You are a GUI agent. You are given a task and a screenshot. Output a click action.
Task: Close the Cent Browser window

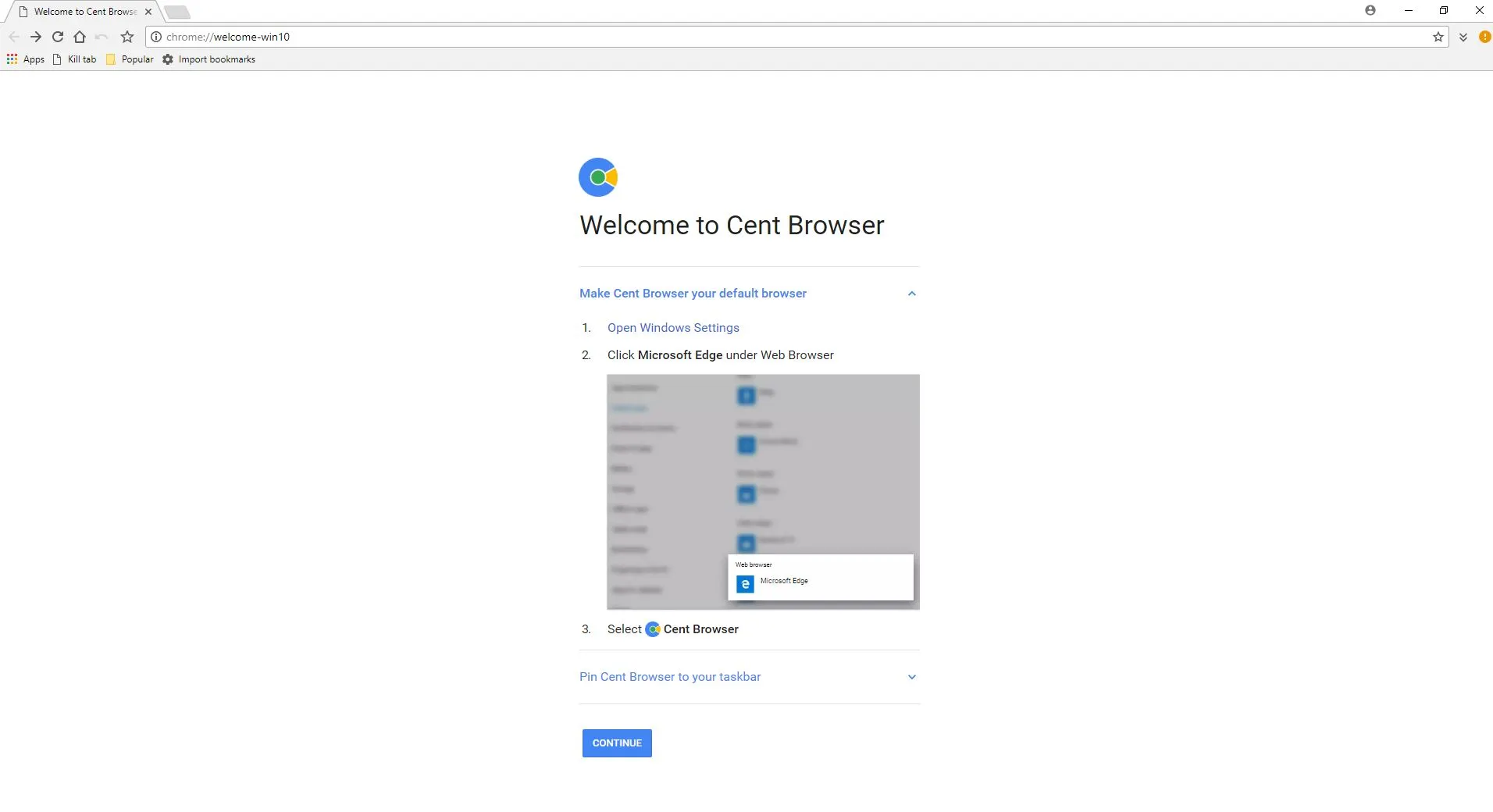[1479, 10]
